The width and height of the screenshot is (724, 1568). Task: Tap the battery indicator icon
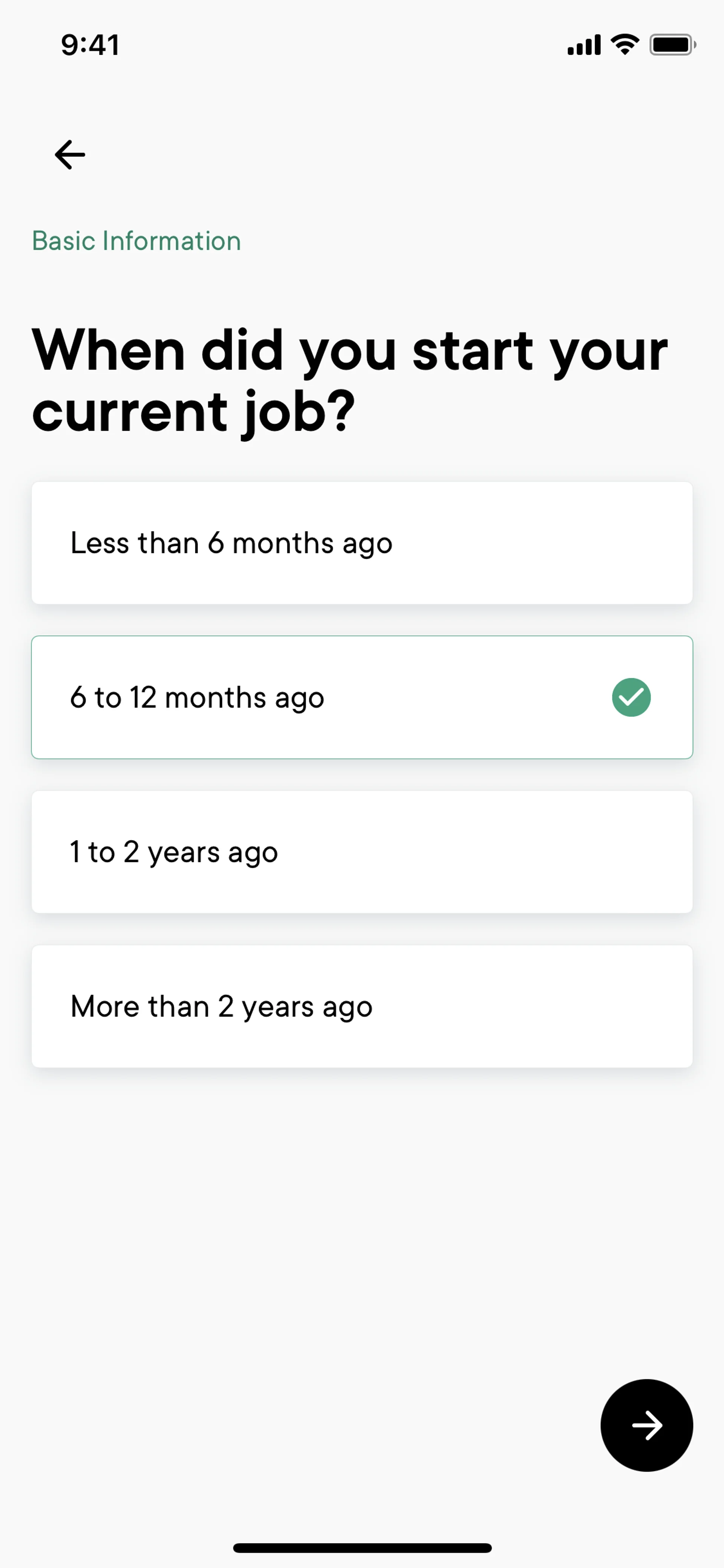point(672,45)
